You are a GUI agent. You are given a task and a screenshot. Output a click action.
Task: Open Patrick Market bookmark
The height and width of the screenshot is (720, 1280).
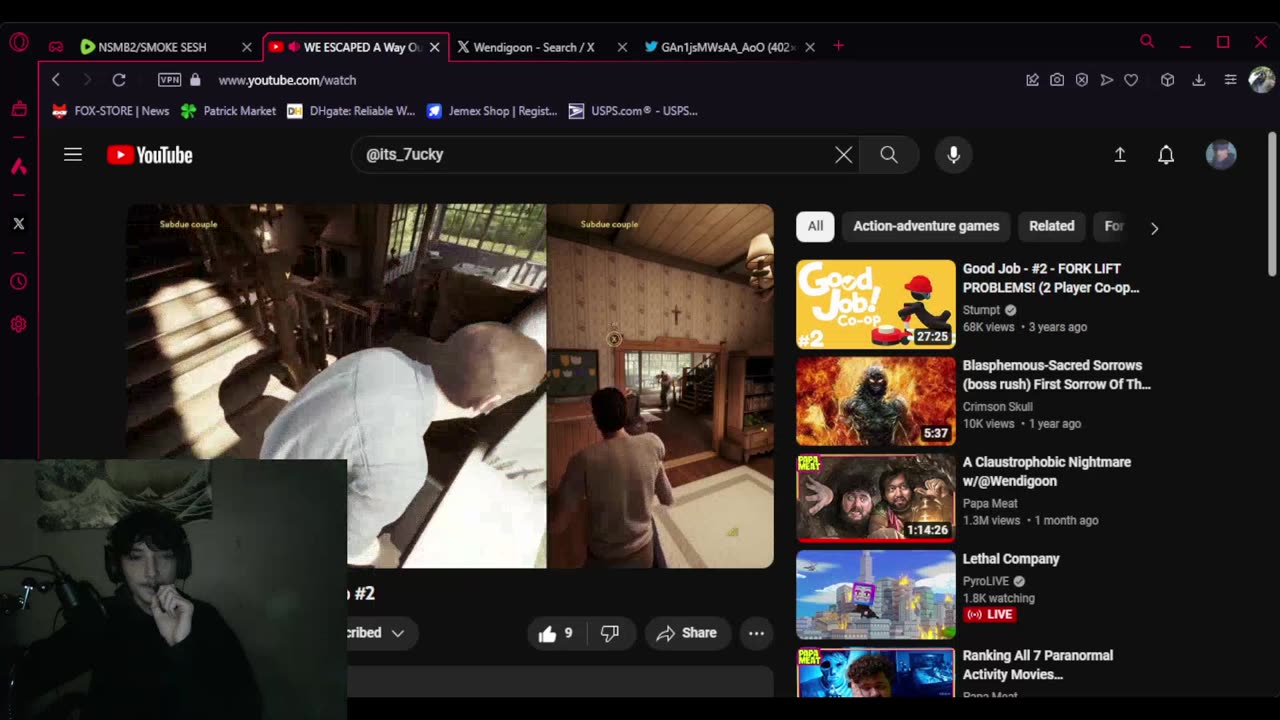(x=228, y=111)
